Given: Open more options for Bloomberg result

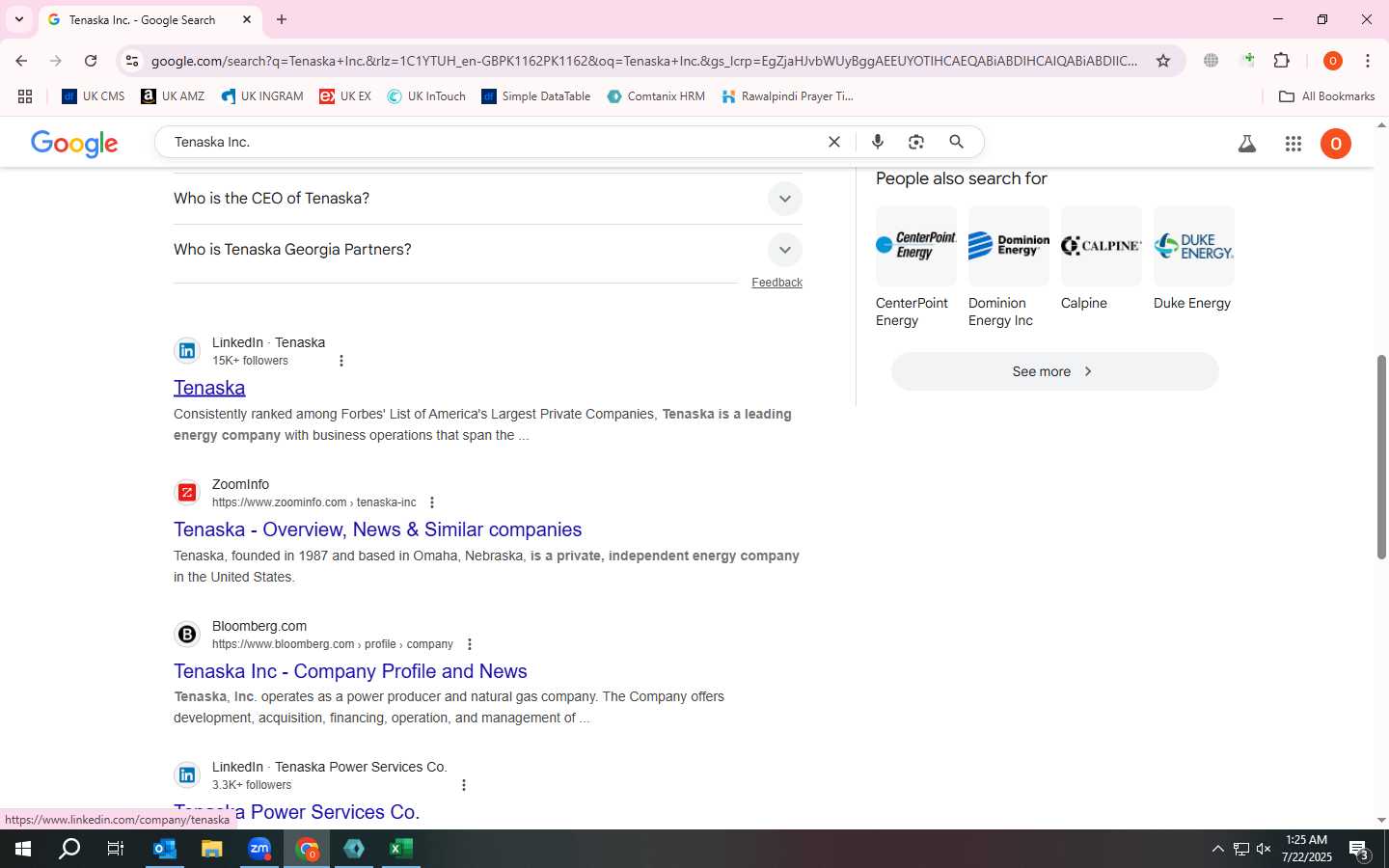Looking at the screenshot, I should (x=470, y=644).
